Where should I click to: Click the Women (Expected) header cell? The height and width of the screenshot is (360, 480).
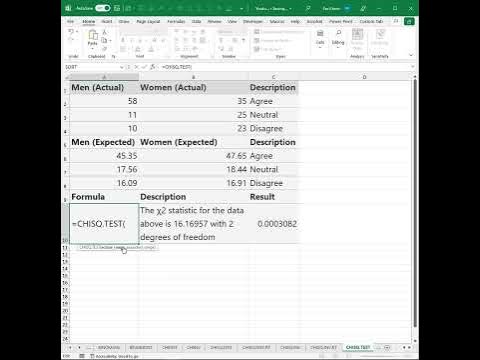[194, 142]
